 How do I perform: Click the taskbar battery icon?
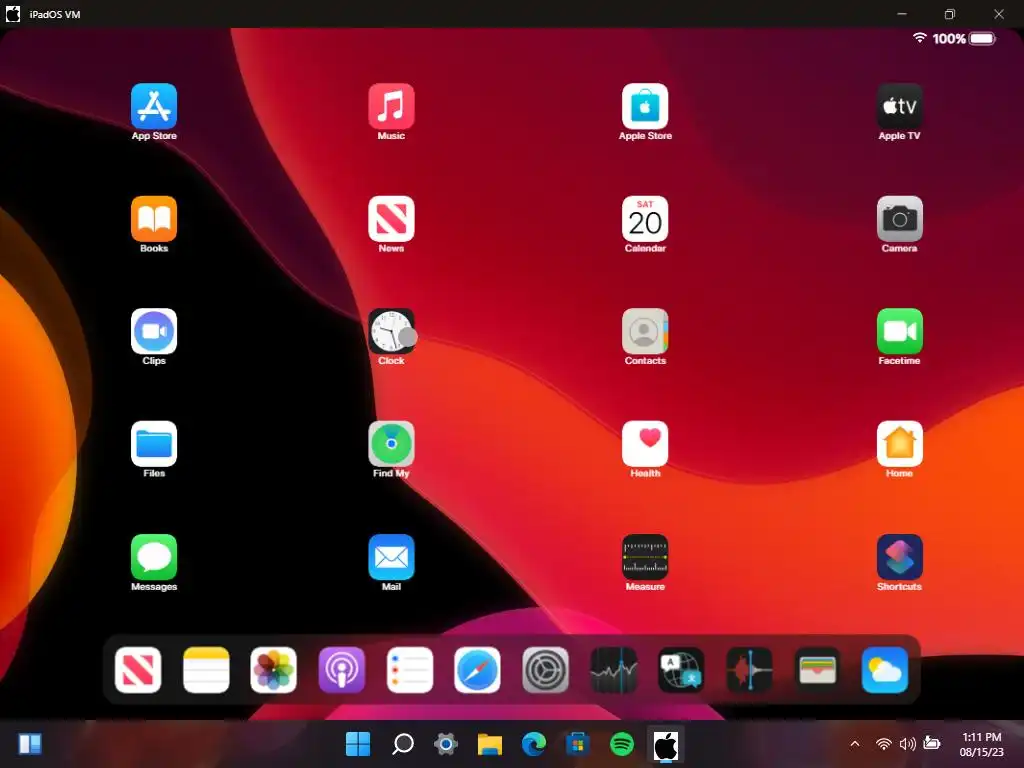(x=932, y=743)
